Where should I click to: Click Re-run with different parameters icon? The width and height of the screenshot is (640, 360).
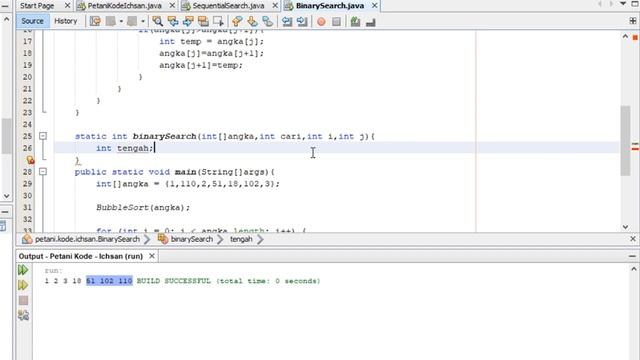tap(23, 285)
